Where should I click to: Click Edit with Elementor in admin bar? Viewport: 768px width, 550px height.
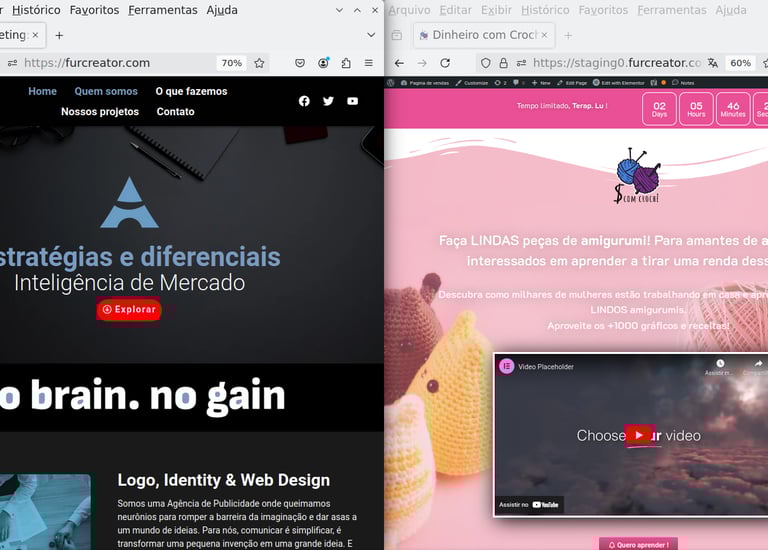[x=619, y=83]
